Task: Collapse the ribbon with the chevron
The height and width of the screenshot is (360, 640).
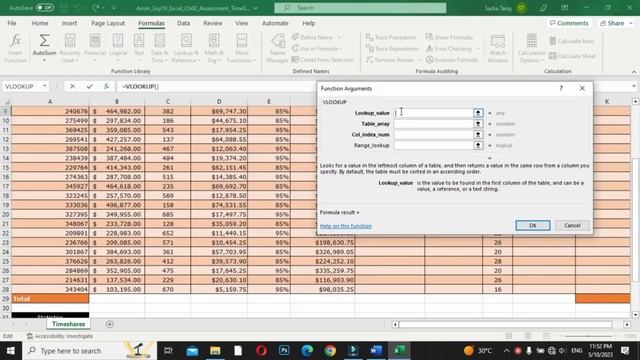Action: pos(634,72)
